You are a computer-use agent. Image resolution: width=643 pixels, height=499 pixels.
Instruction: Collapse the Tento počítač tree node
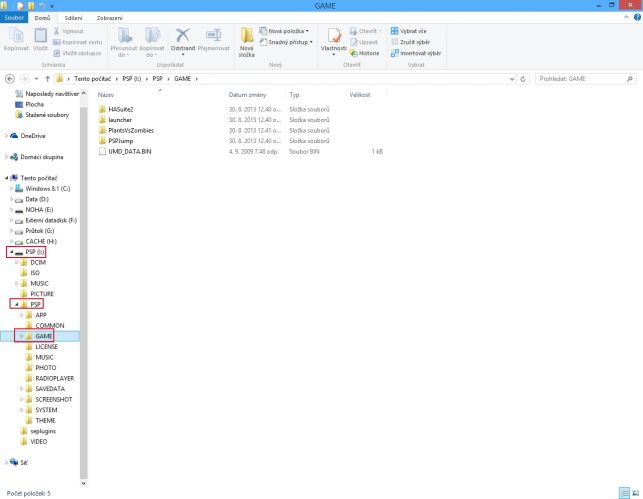tap(6, 178)
